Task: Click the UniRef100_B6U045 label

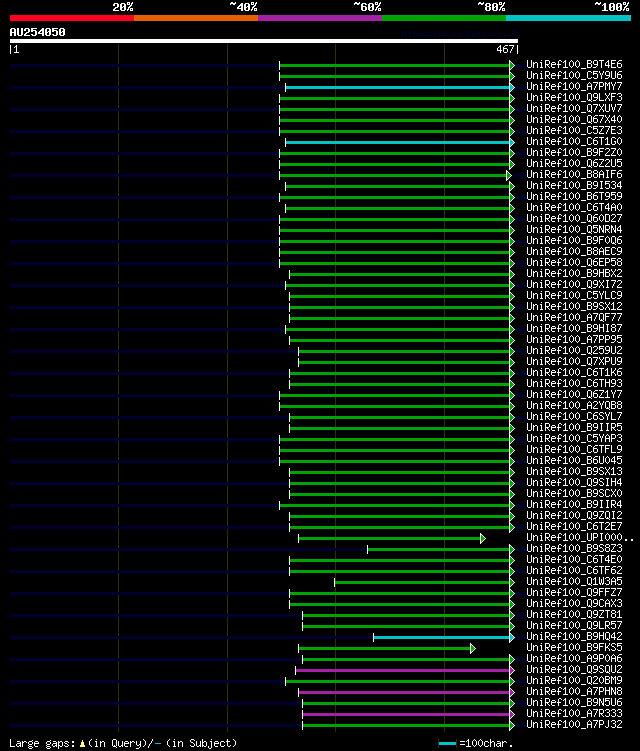Action: click(x=574, y=461)
